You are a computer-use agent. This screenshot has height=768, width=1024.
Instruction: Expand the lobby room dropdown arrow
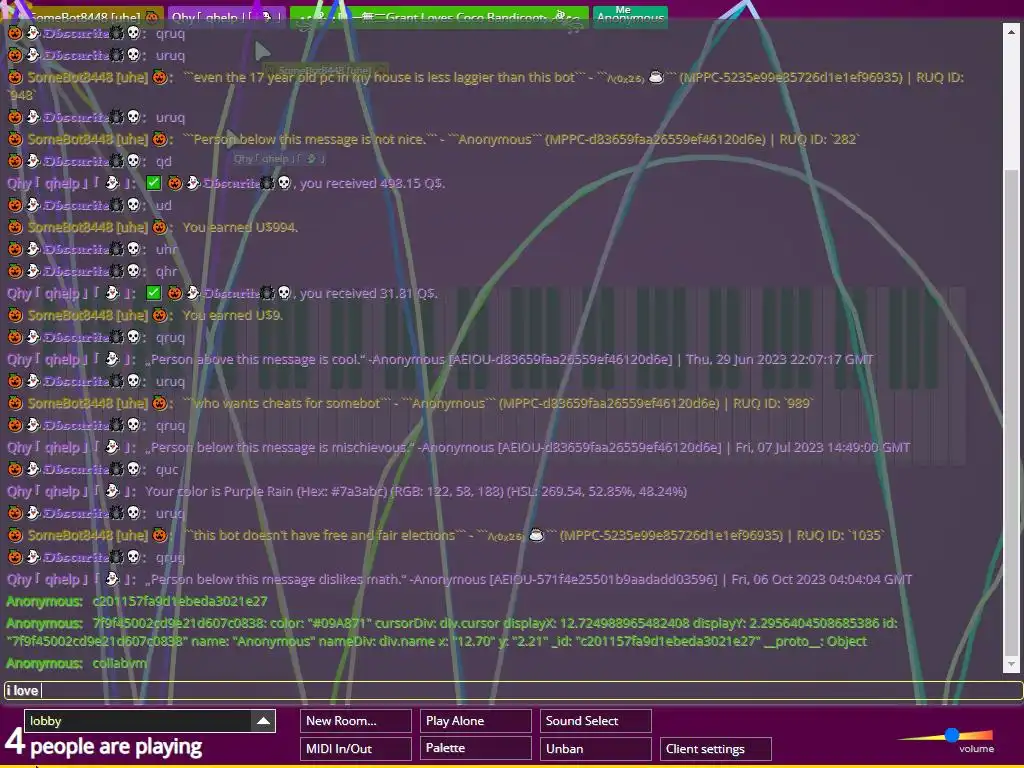[x=263, y=721]
